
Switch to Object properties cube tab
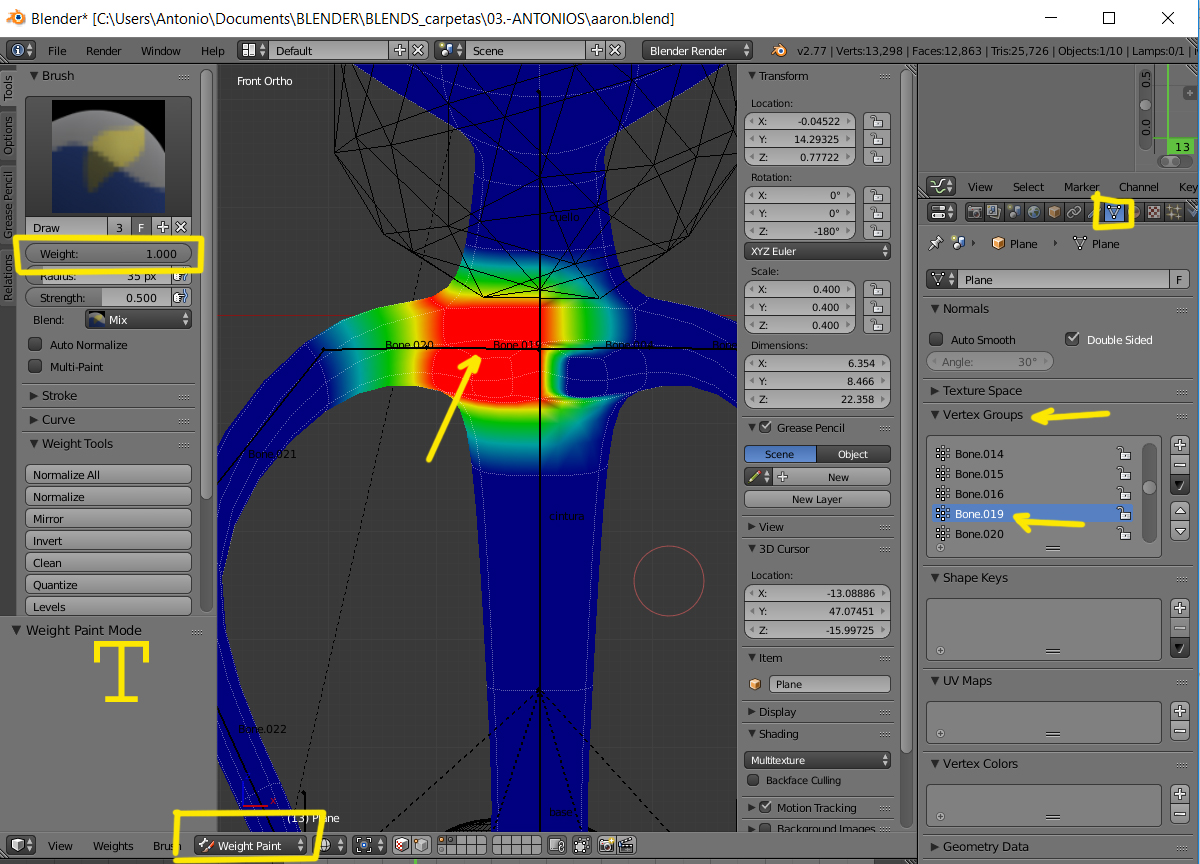[x=1053, y=212]
